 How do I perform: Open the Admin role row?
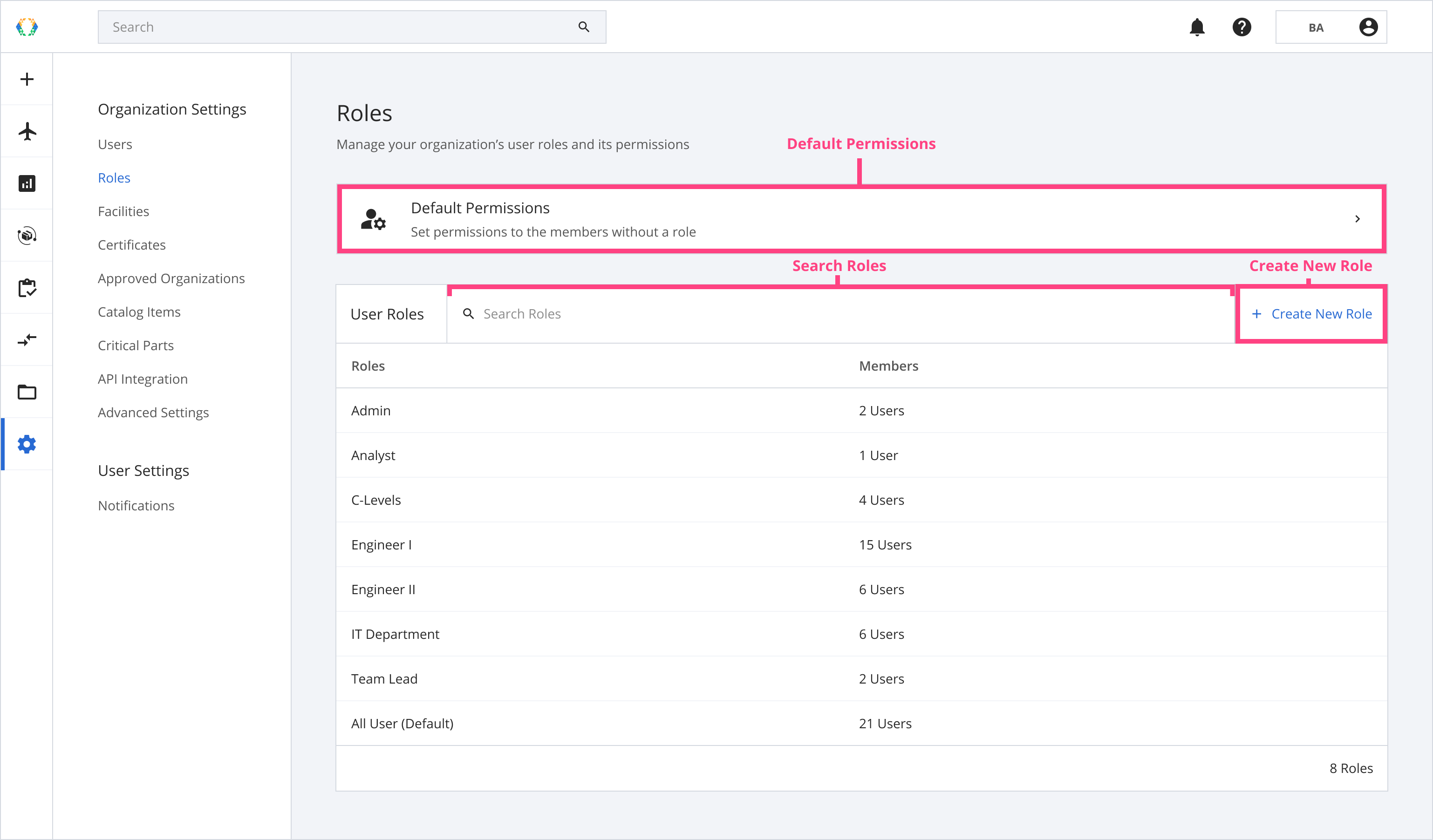pos(861,410)
